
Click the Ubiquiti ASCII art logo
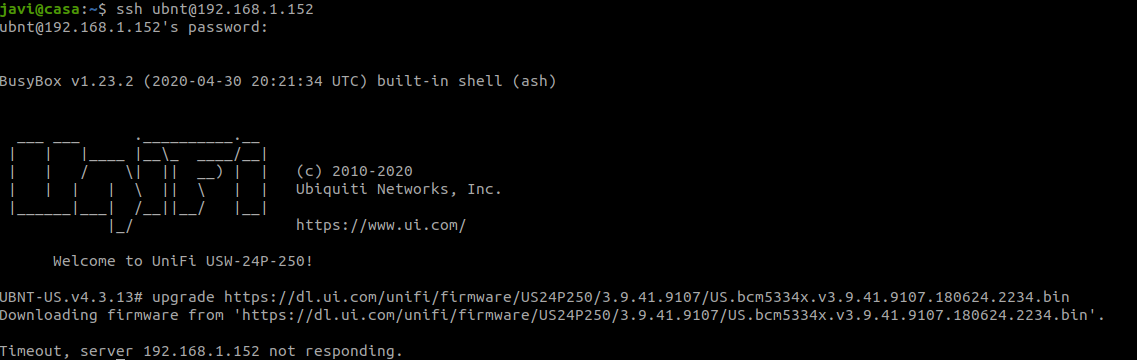(139, 182)
